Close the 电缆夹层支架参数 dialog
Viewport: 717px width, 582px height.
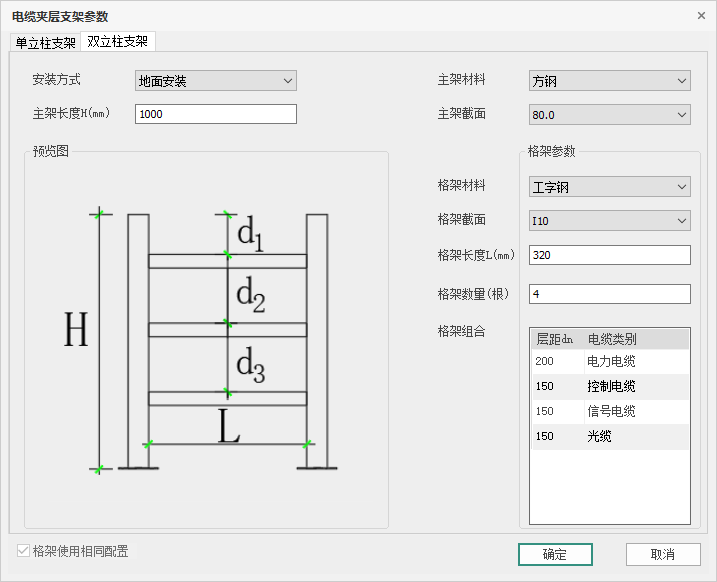(x=699, y=16)
